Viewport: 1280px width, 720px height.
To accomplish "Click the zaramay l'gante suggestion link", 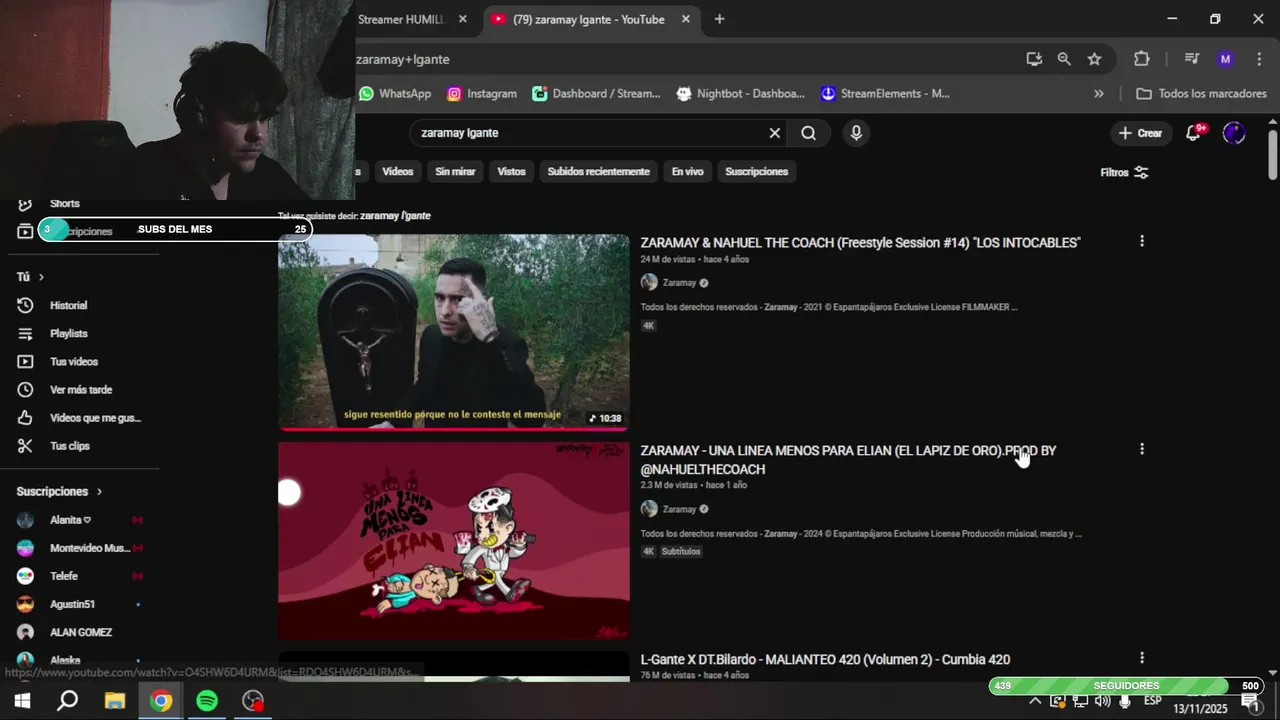I will pos(395,215).
